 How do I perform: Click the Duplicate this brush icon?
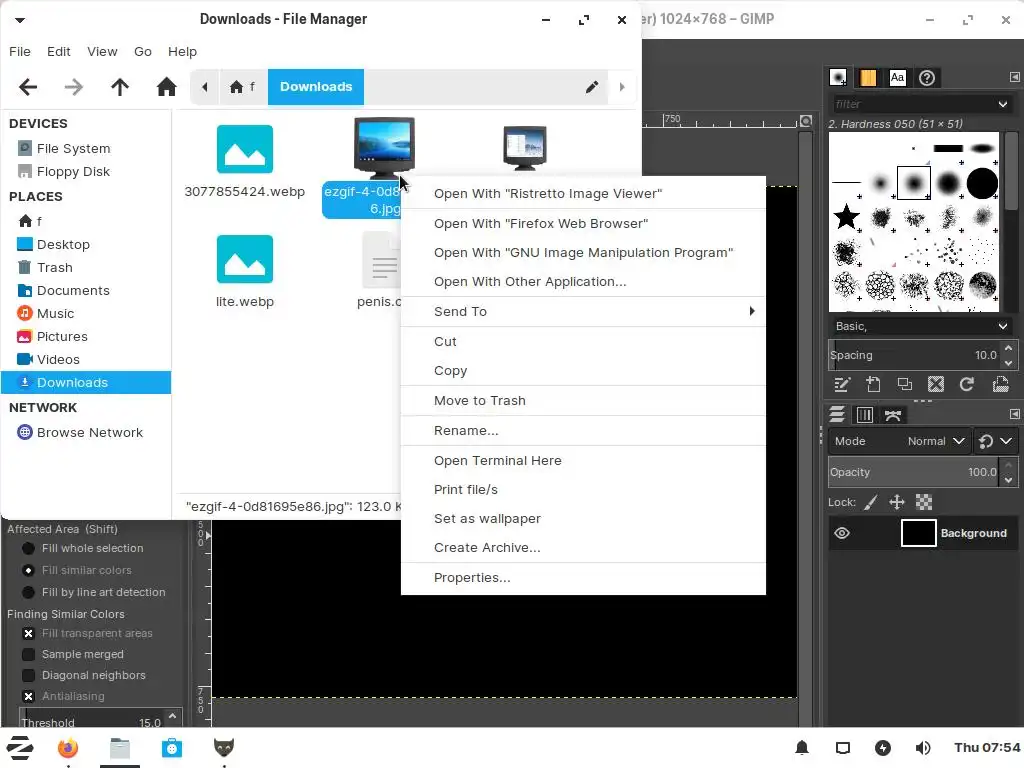(x=904, y=385)
